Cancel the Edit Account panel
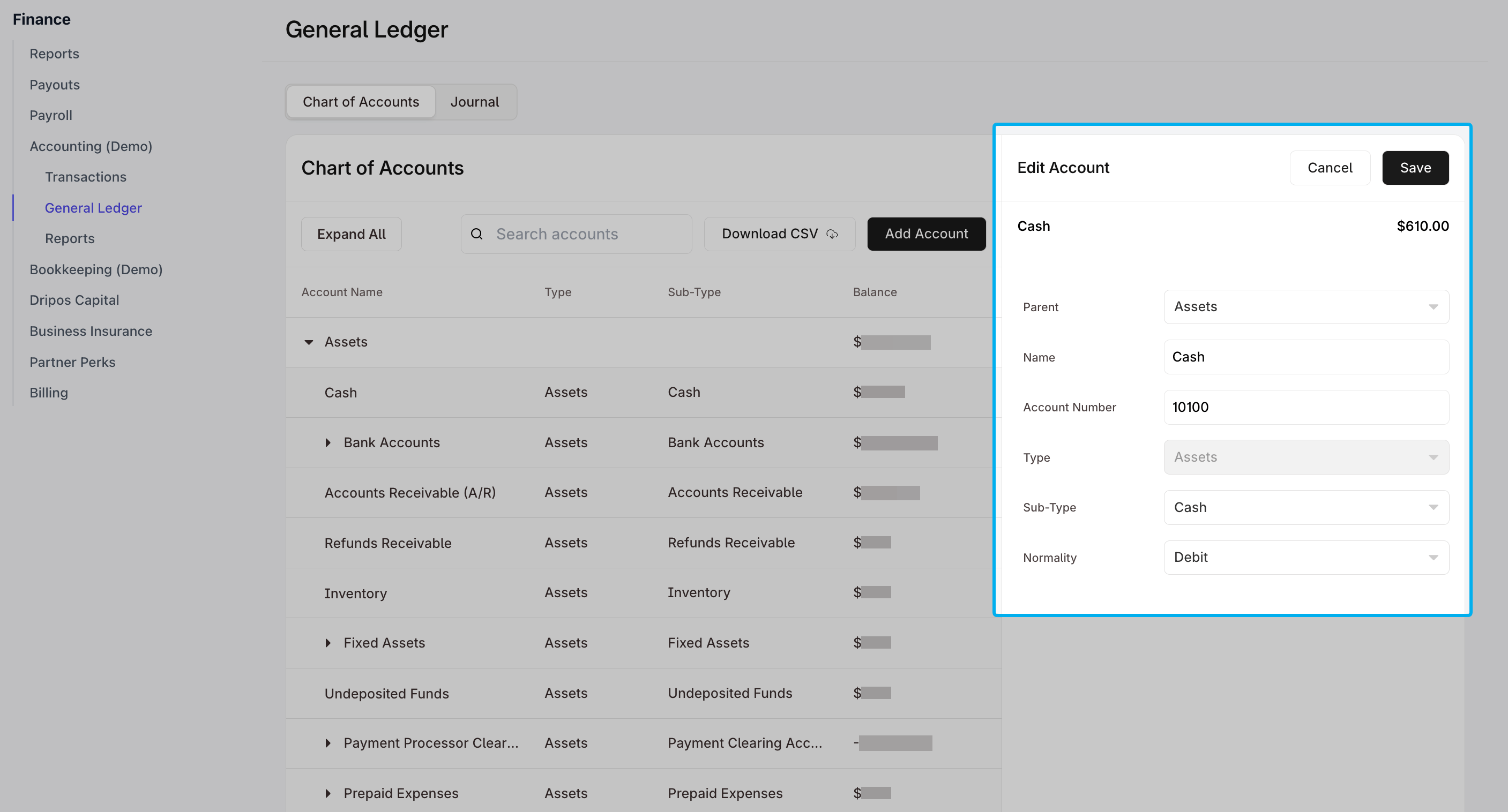The width and height of the screenshot is (1508, 812). tap(1330, 168)
